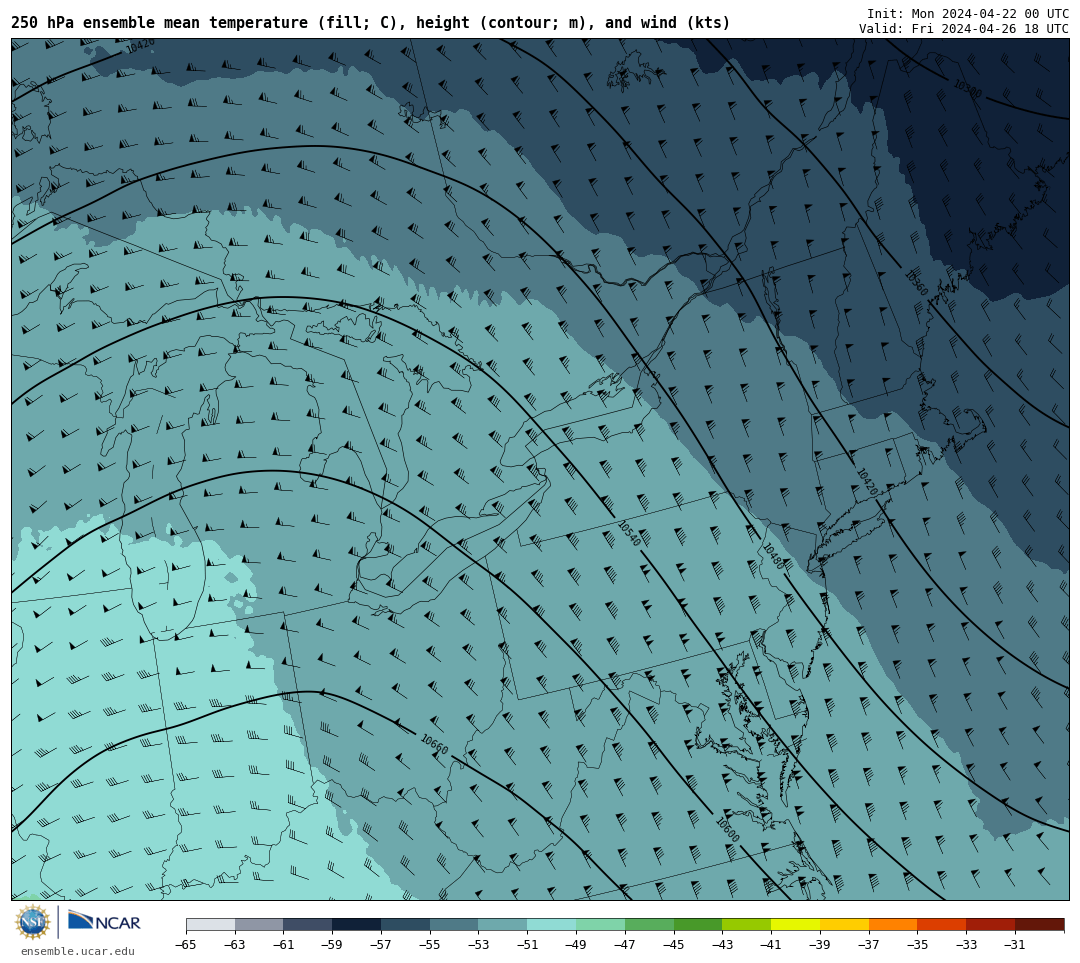
Task: Click the -65 colorbar tick label
Action: (186, 944)
